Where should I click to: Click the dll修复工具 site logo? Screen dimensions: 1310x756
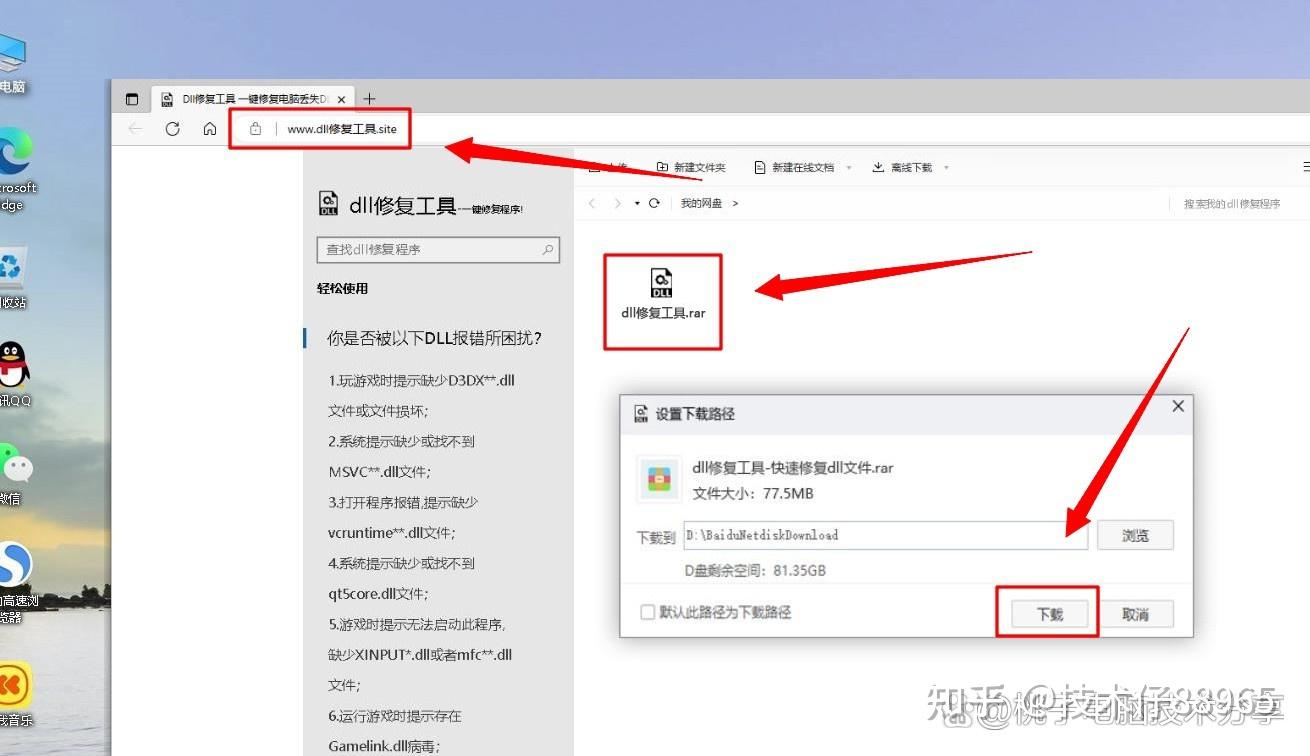(x=330, y=205)
